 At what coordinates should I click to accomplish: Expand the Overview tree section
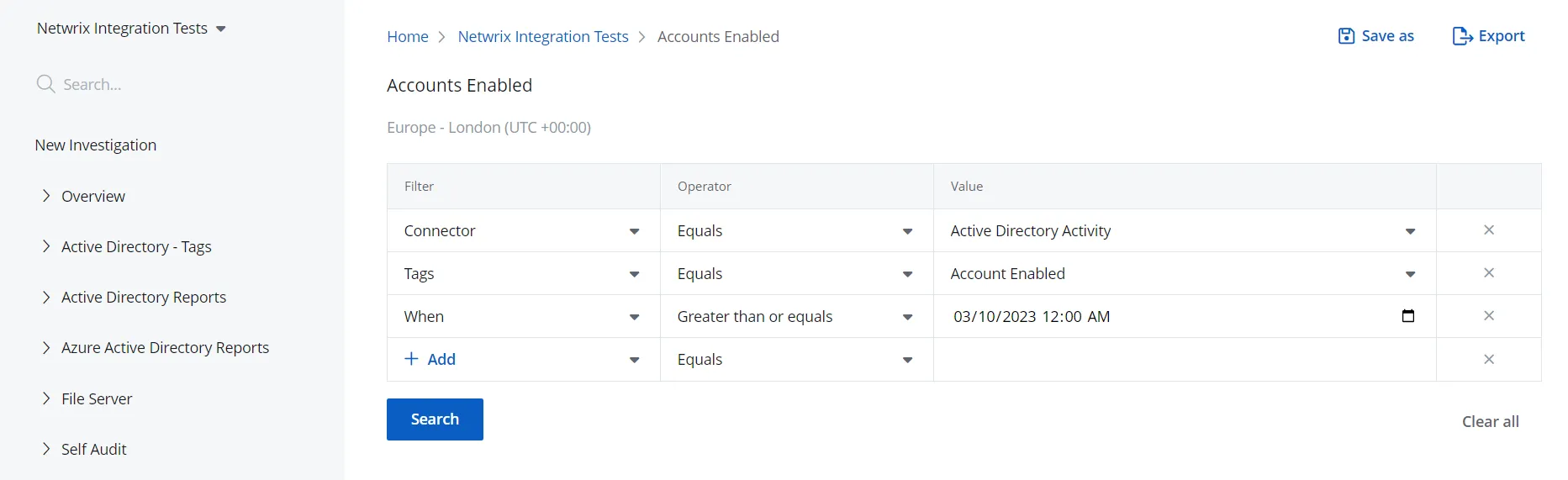click(46, 196)
